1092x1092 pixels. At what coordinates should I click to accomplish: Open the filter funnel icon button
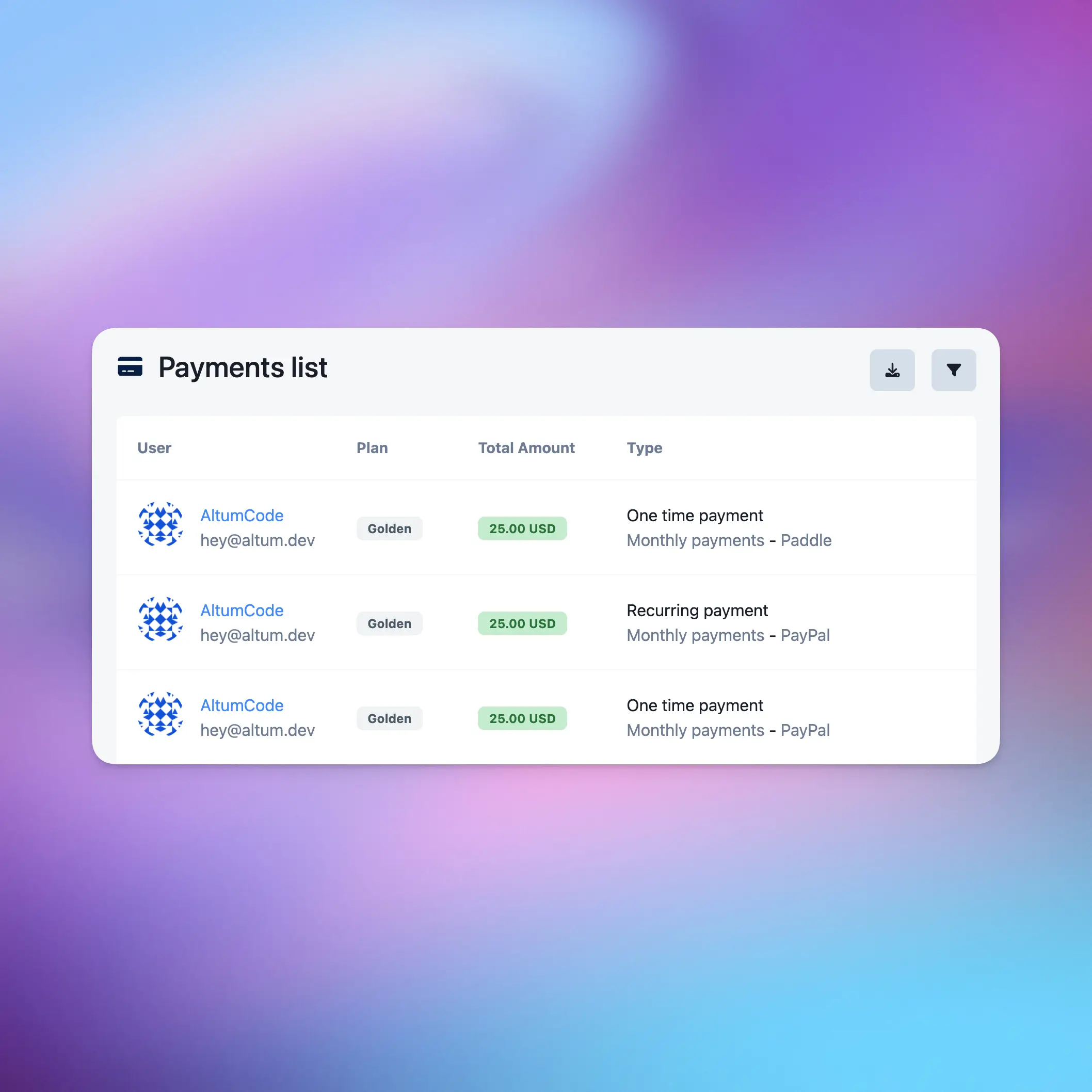coord(954,370)
